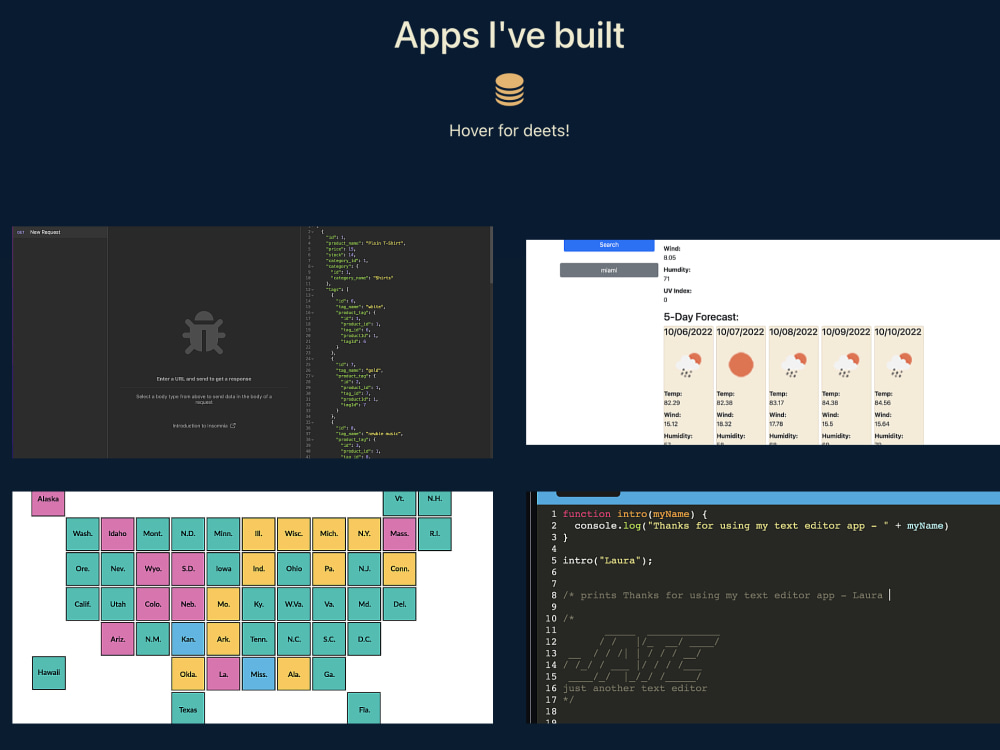Click the Hawaii state tile
1000x750 pixels.
pyautogui.click(x=48, y=672)
